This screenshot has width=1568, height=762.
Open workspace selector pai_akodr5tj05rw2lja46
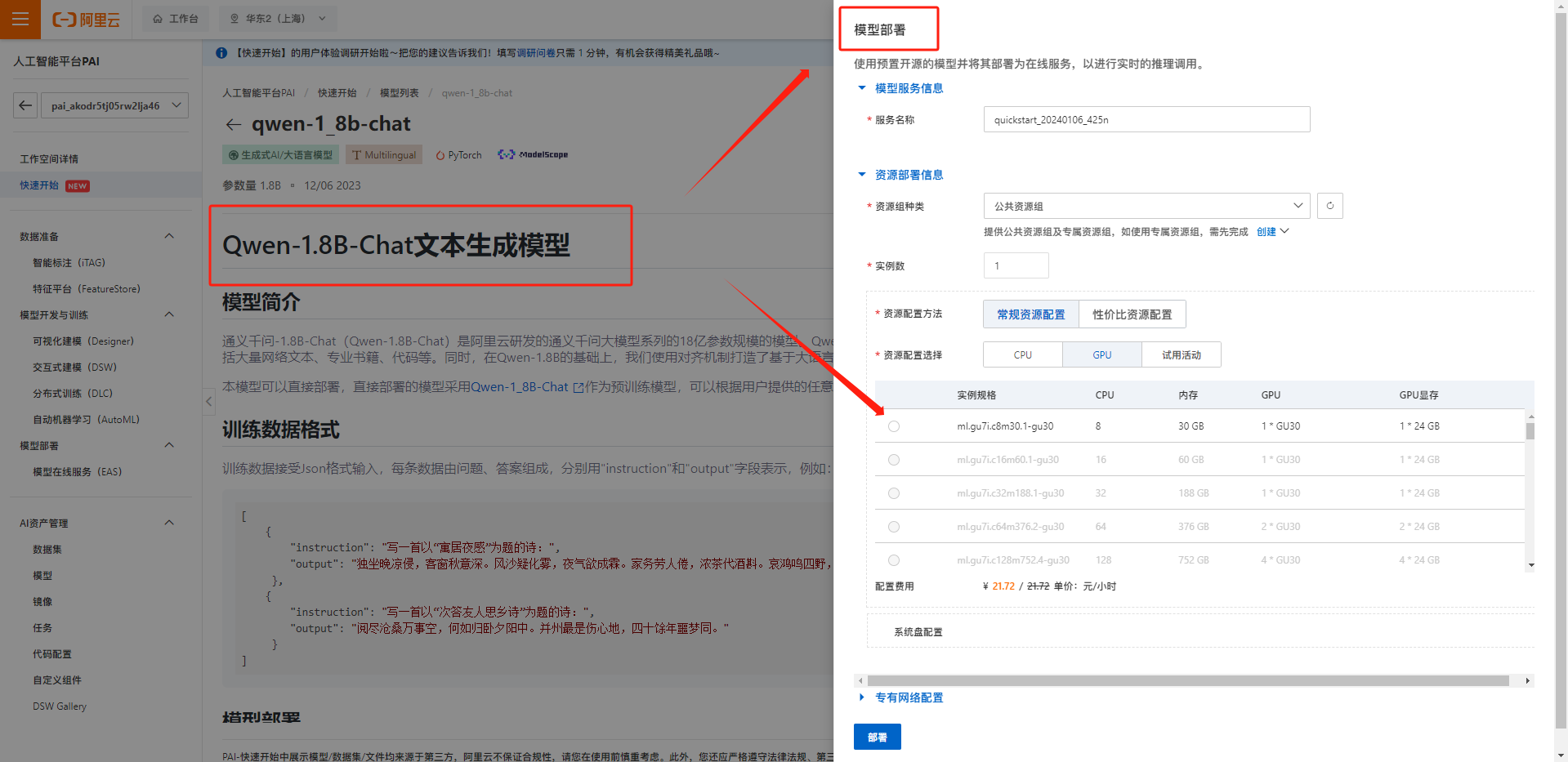(x=114, y=105)
